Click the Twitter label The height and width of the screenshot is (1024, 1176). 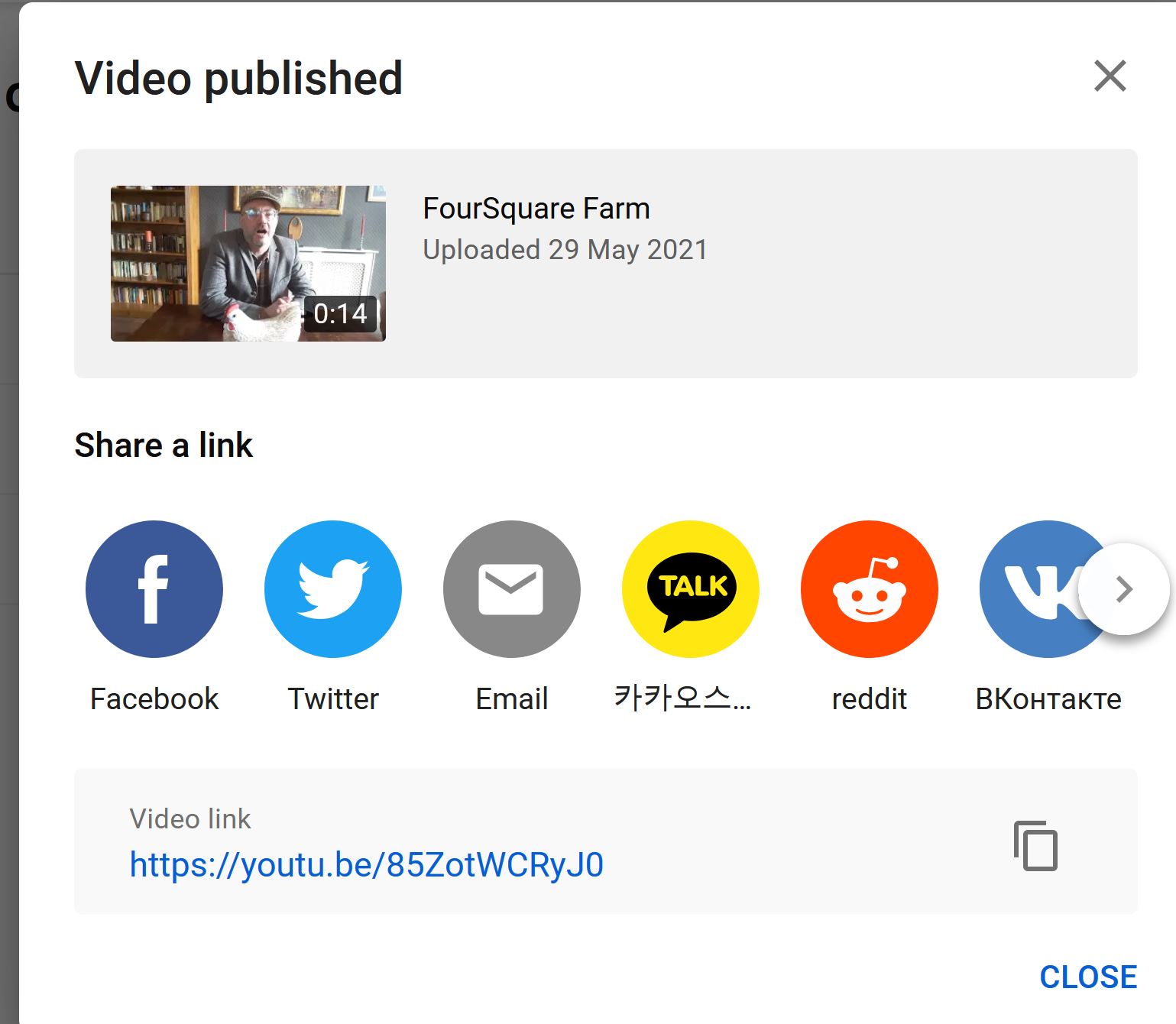click(x=333, y=698)
